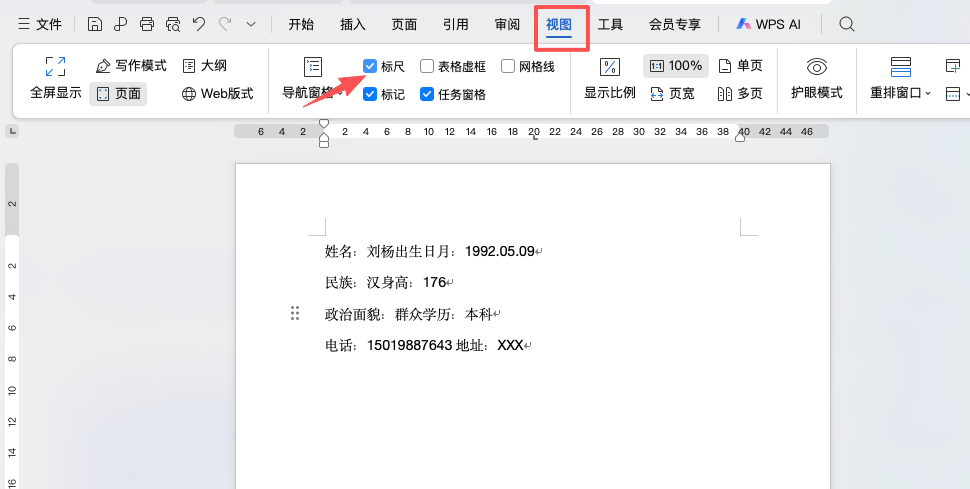Viewport: 970px width, 489px height.
Task: Switch to the 开始 tab
Action: (301, 24)
